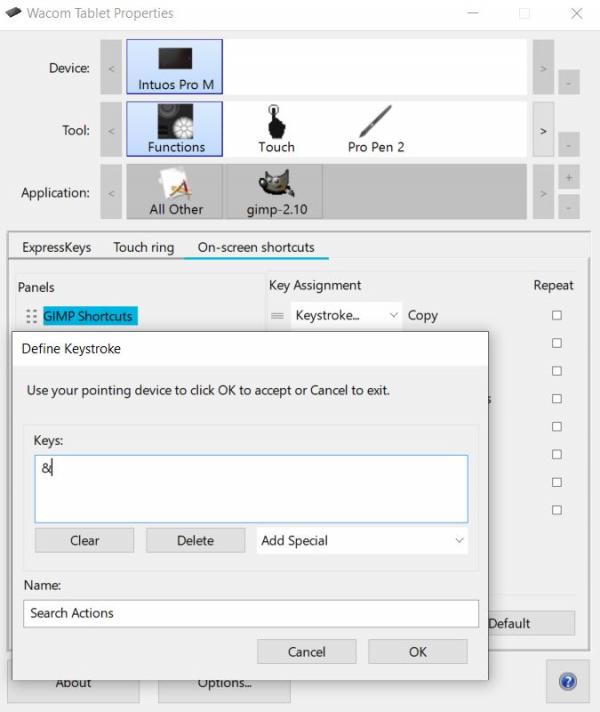Switch to the ExpressKeys tab
600x712 pixels.
[x=57, y=247]
